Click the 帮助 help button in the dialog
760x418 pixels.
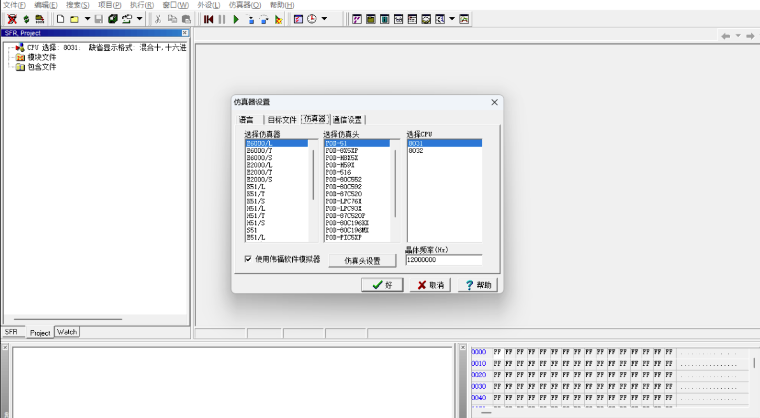pos(478,285)
